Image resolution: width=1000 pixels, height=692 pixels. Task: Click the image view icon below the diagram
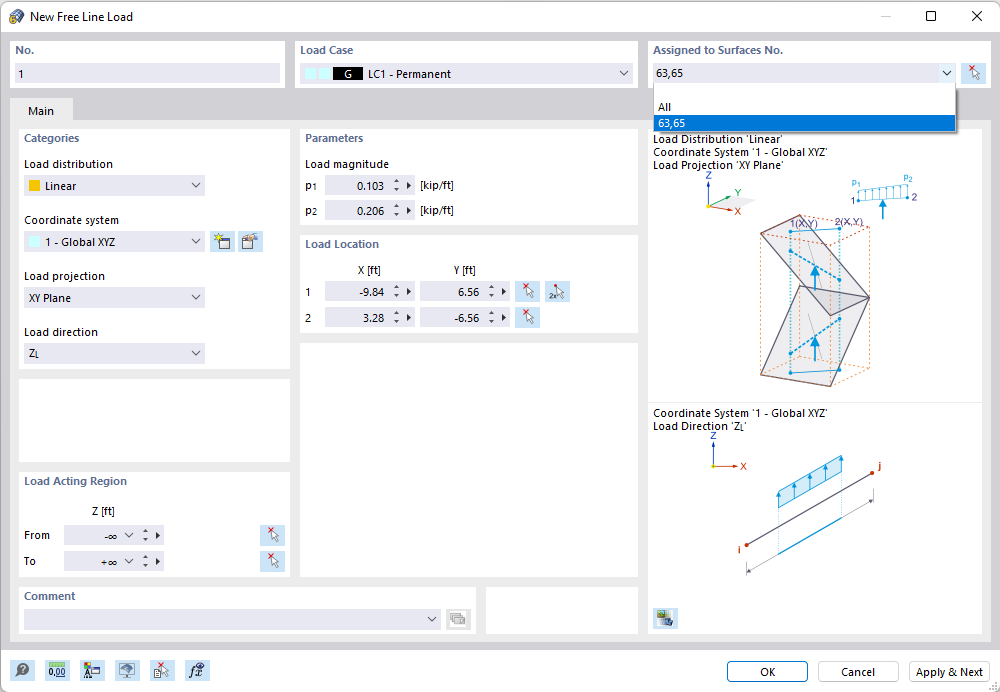[665, 618]
